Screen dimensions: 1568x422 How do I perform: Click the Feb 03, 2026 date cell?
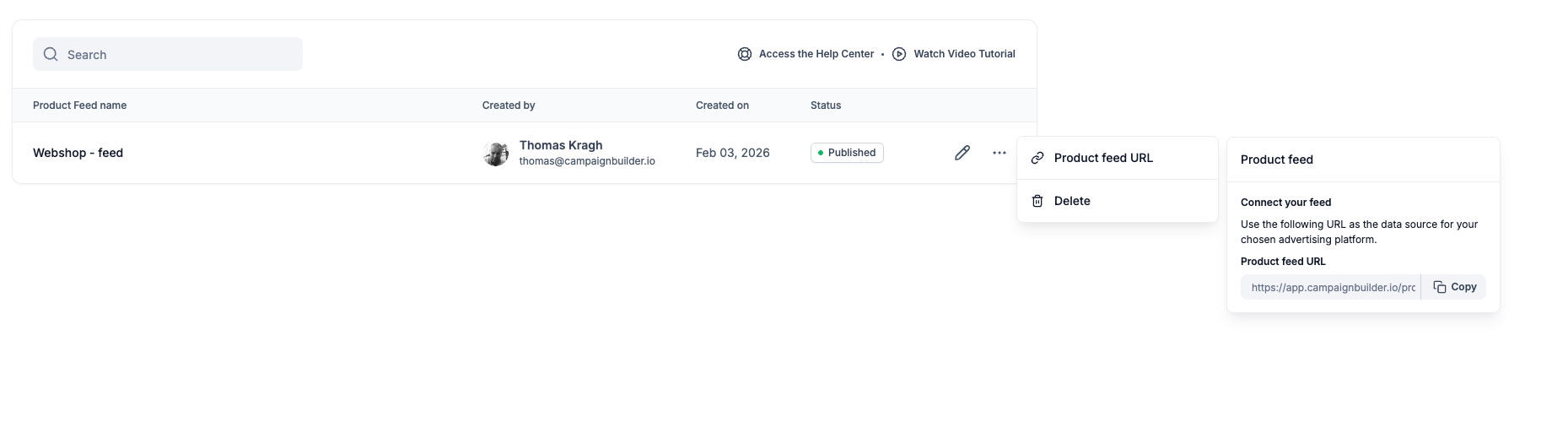tap(733, 153)
